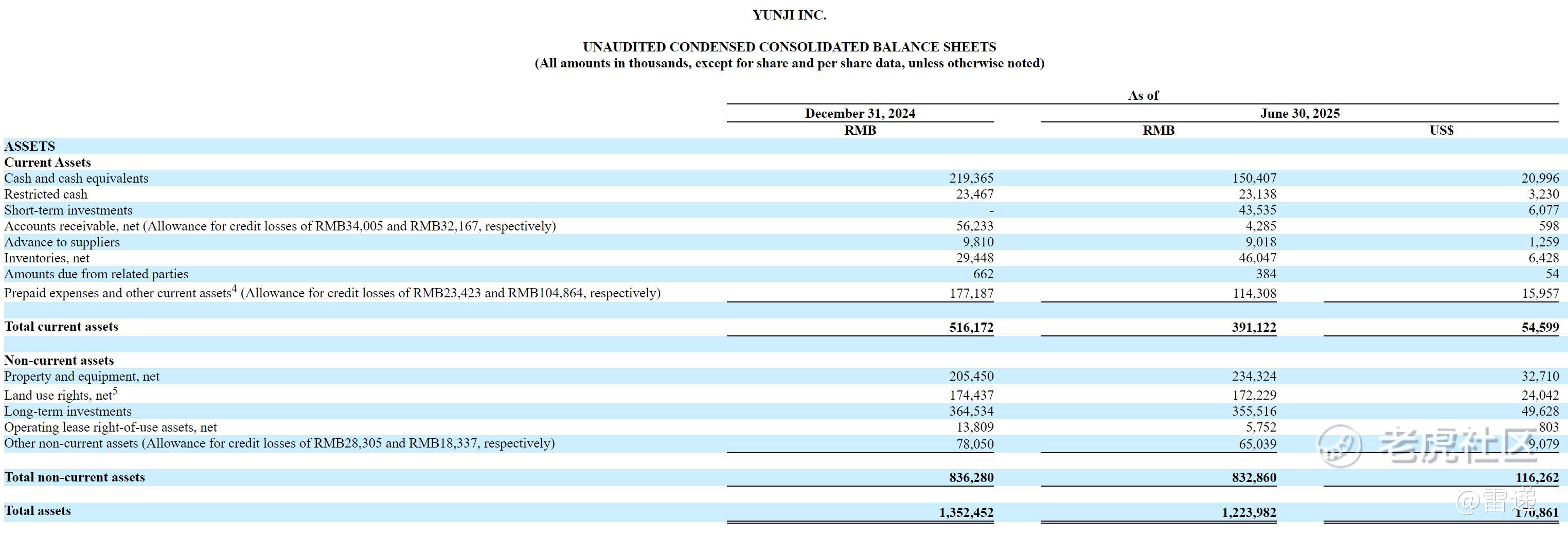Screen dimensions: 1568x536
Task: Select Inventories, net value 46,047
Action: 1258,258
